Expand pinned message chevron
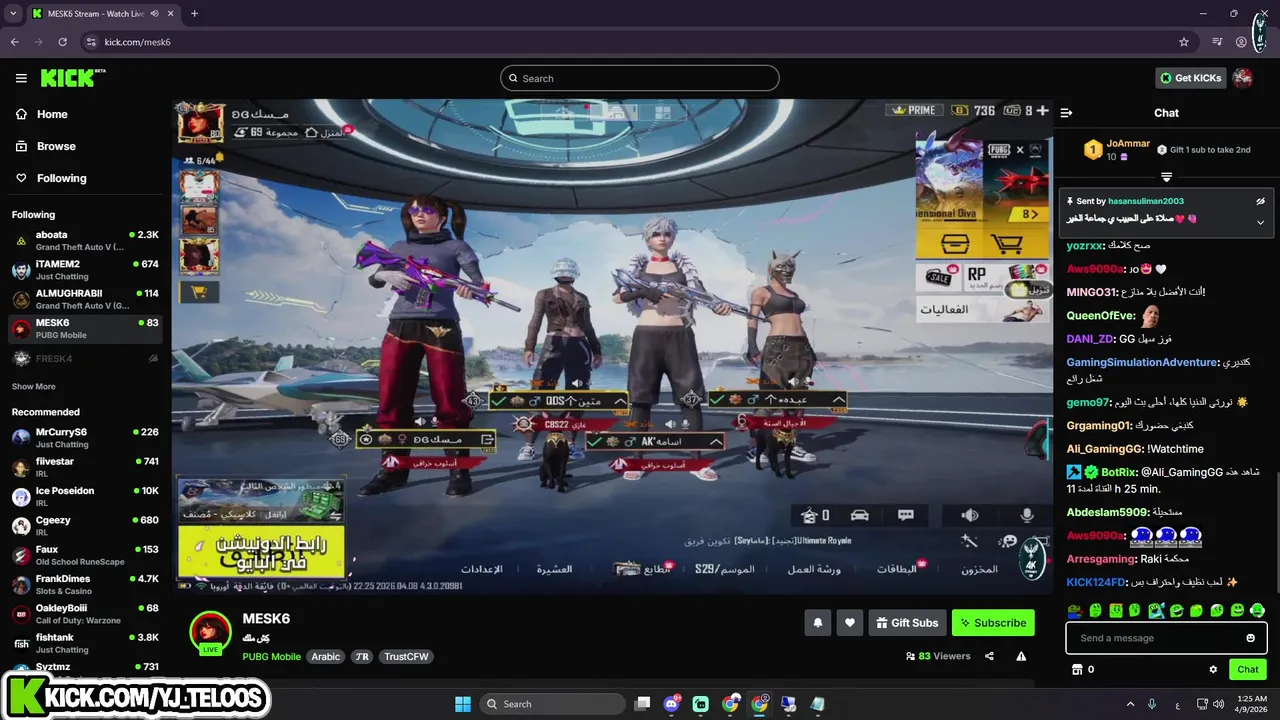1280x720 pixels. (1260, 222)
